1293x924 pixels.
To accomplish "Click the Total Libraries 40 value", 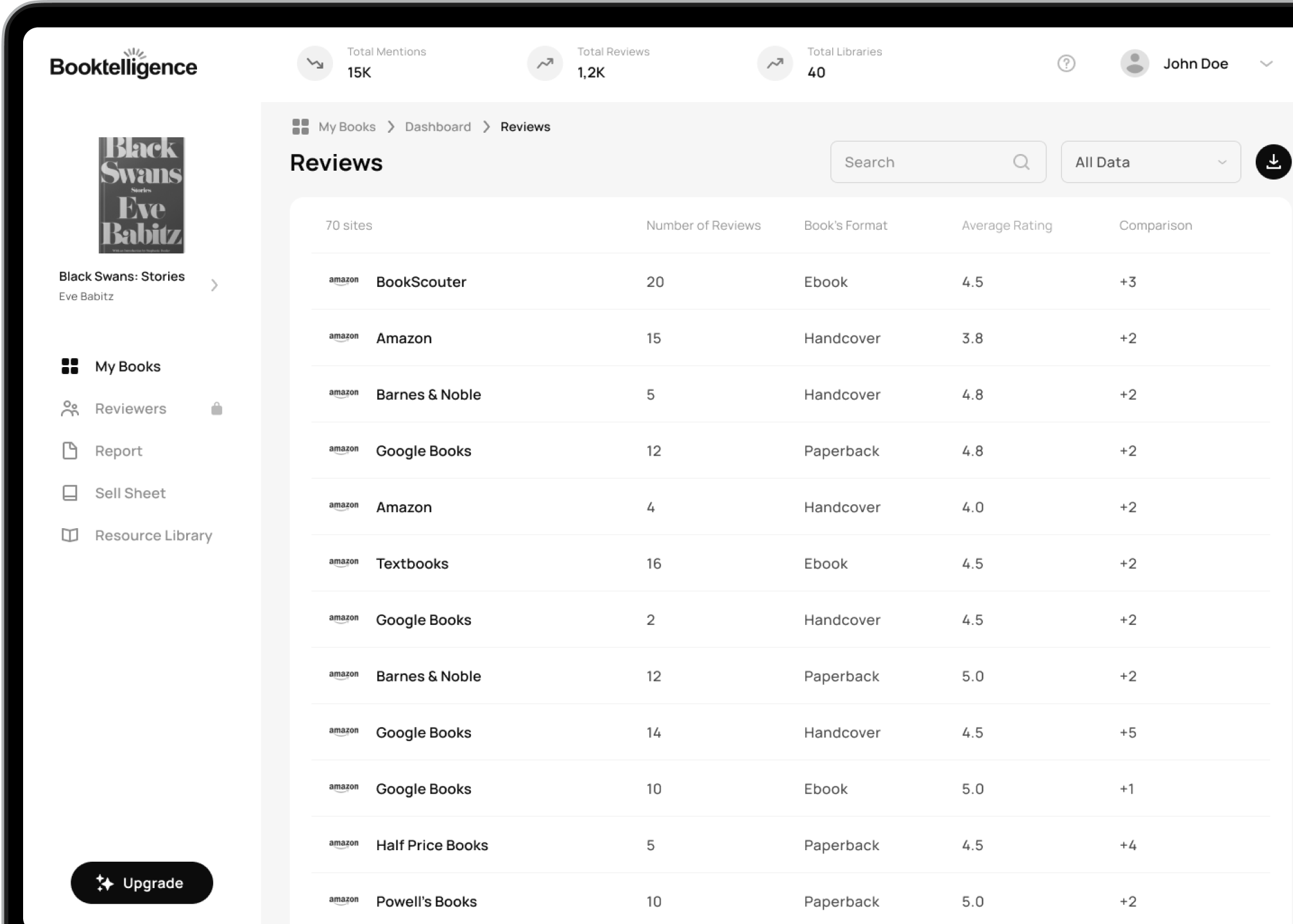I will click(x=816, y=73).
